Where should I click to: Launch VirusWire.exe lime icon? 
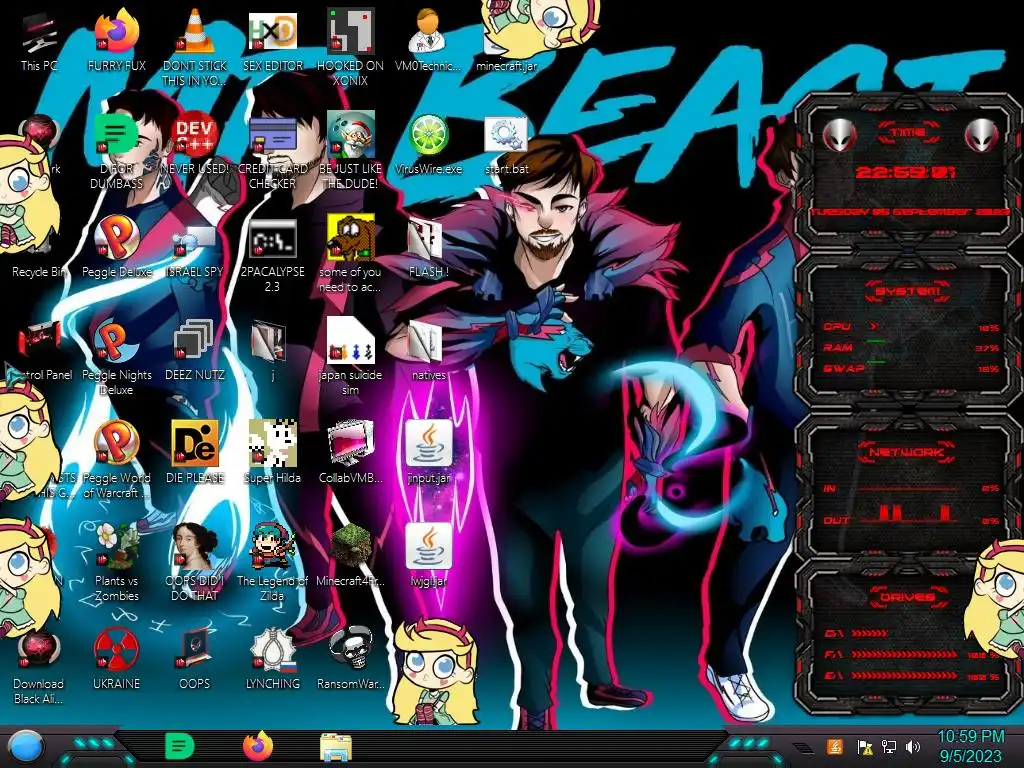click(x=428, y=145)
